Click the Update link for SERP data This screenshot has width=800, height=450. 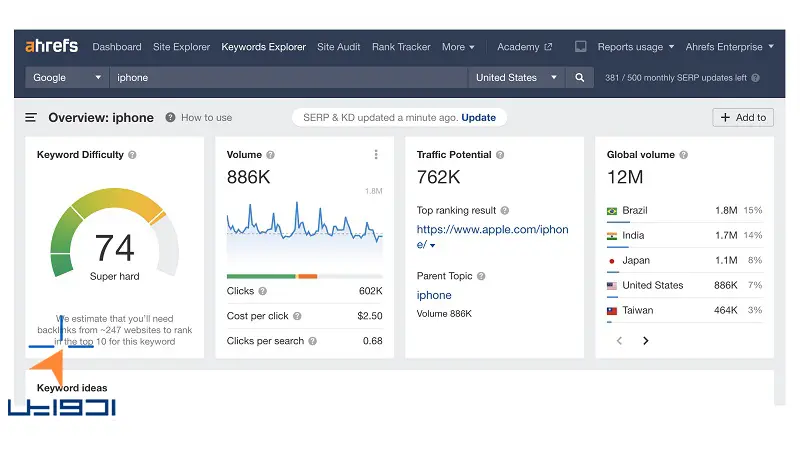coord(478,118)
